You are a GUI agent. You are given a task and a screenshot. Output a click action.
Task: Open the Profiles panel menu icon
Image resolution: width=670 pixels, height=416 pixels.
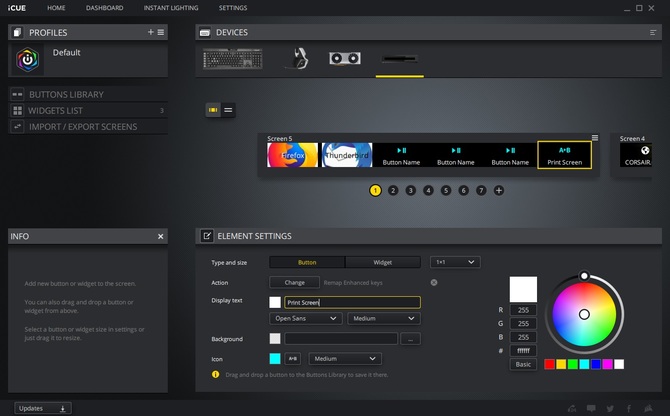161,32
